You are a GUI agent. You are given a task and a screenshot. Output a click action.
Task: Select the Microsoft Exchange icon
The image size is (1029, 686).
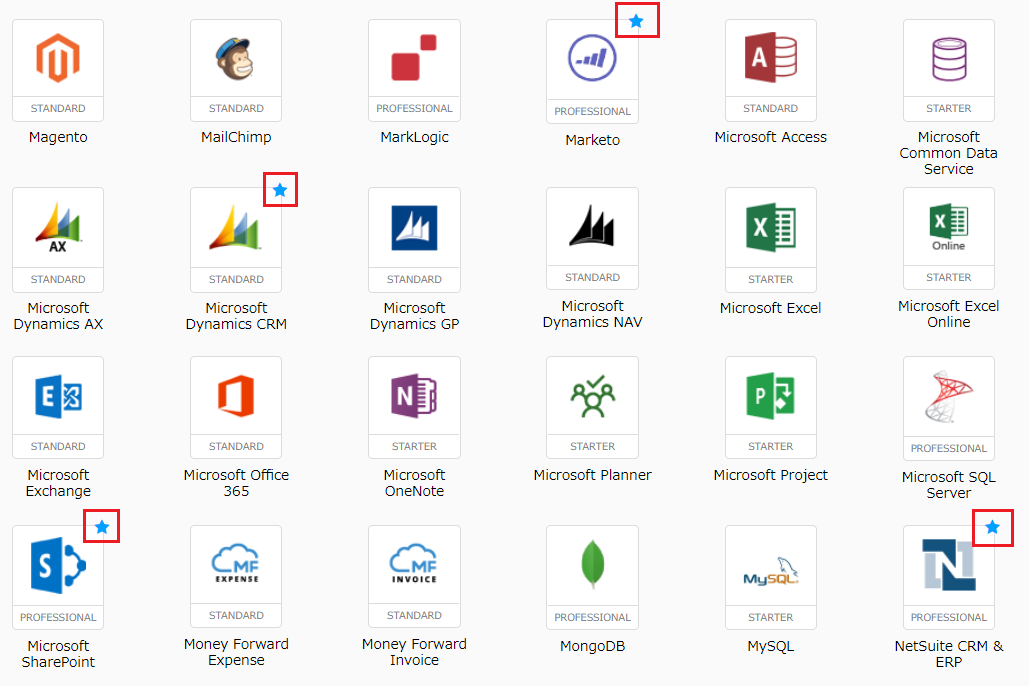click(x=58, y=396)
